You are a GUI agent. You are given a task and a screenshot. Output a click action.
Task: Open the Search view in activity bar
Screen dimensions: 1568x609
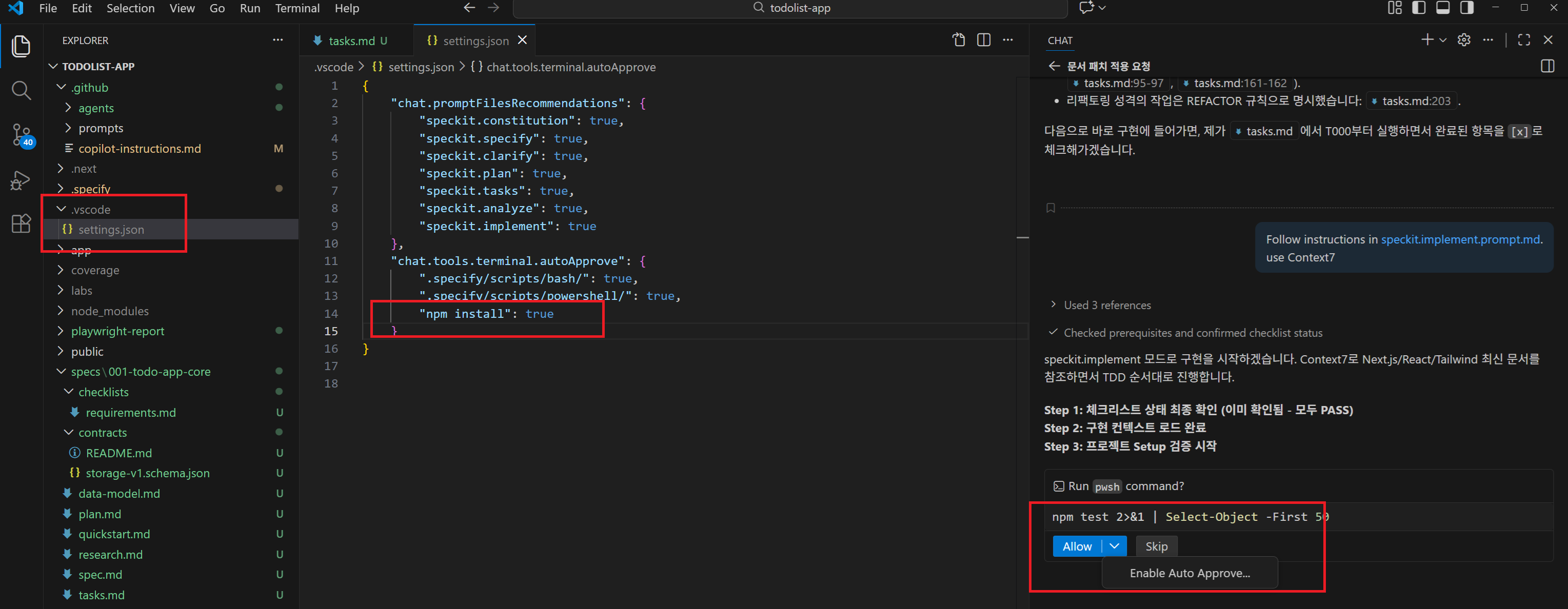coord(21,91)
